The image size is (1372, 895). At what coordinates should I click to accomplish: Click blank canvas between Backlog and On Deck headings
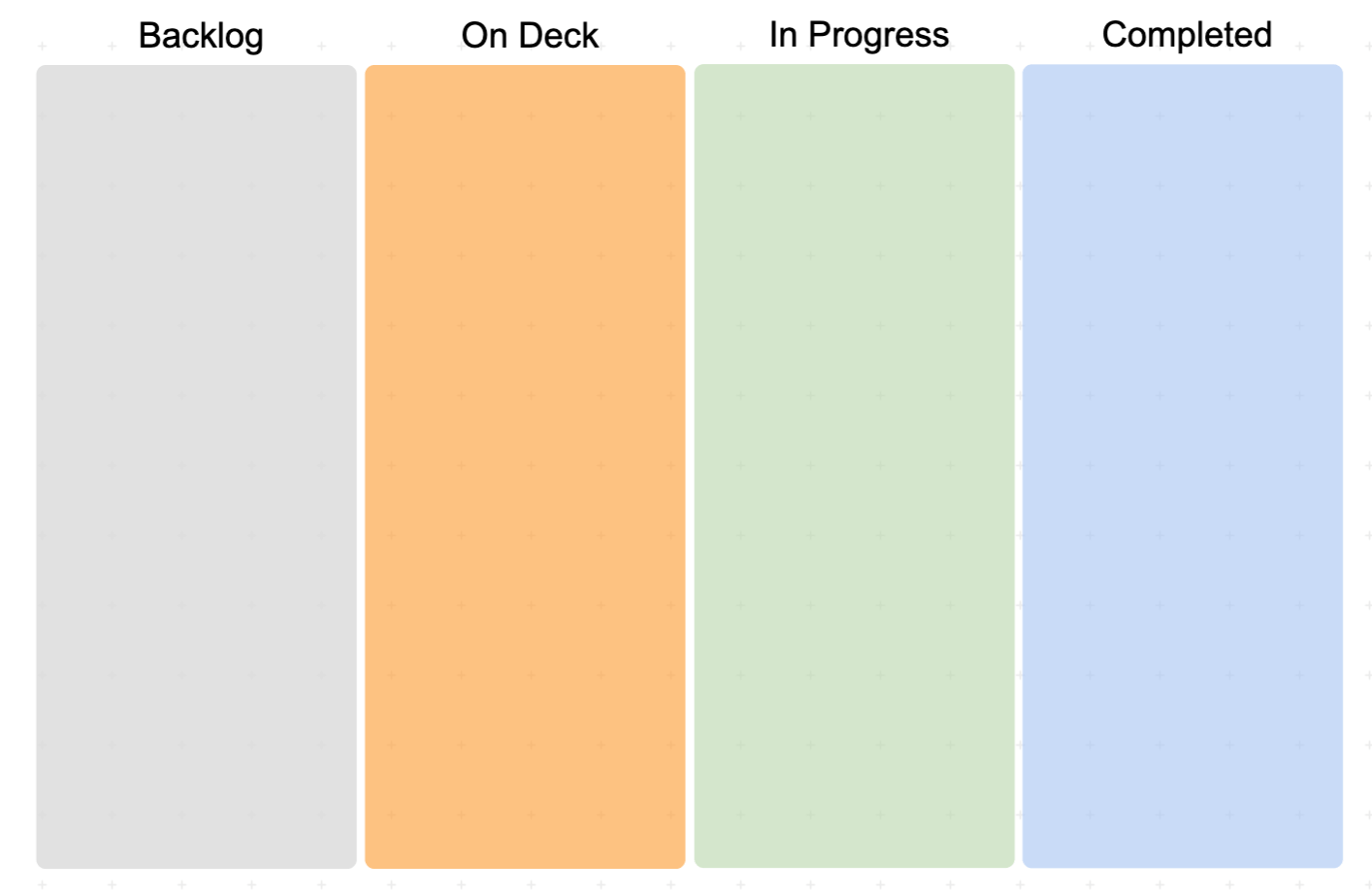click(x=363, y=36)
